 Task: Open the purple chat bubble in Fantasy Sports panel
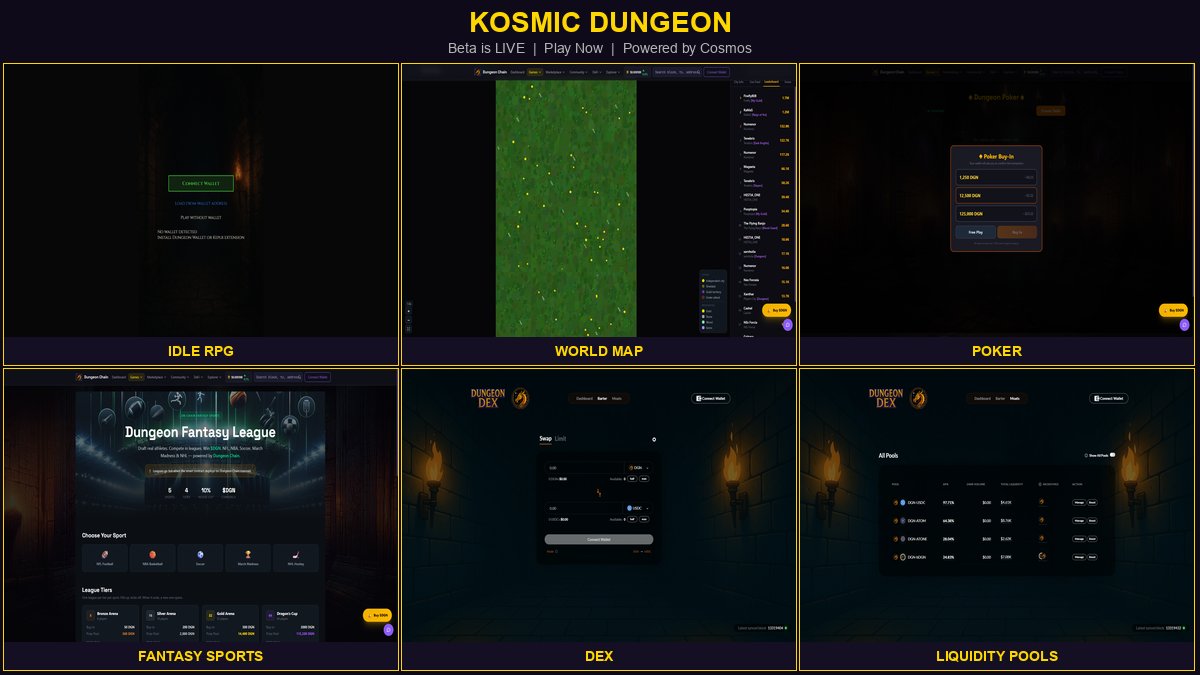click(x=389, y=630)
